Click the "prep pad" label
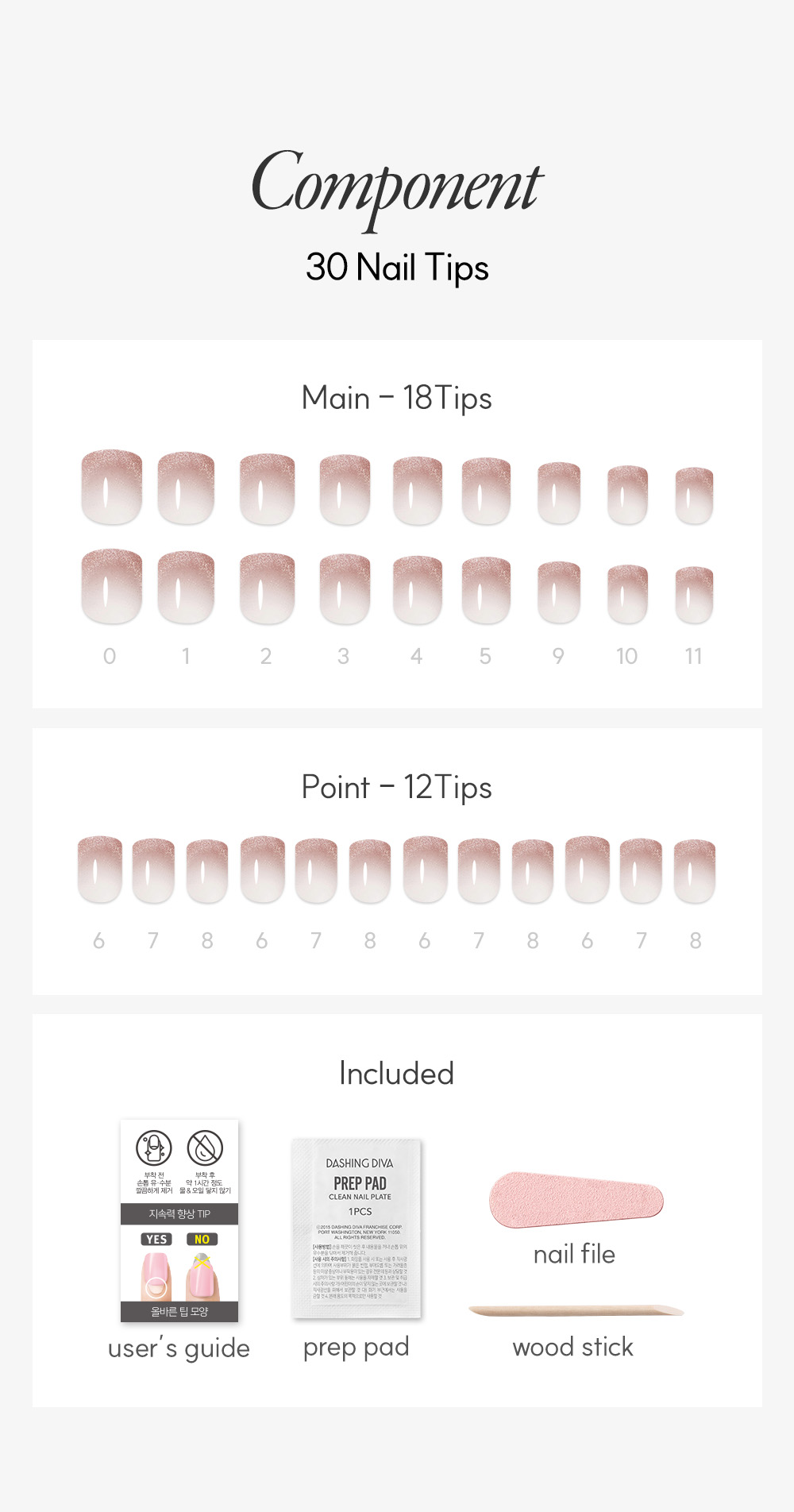Viewport: 794px width, 1512px height. (x=356, y=1347)
